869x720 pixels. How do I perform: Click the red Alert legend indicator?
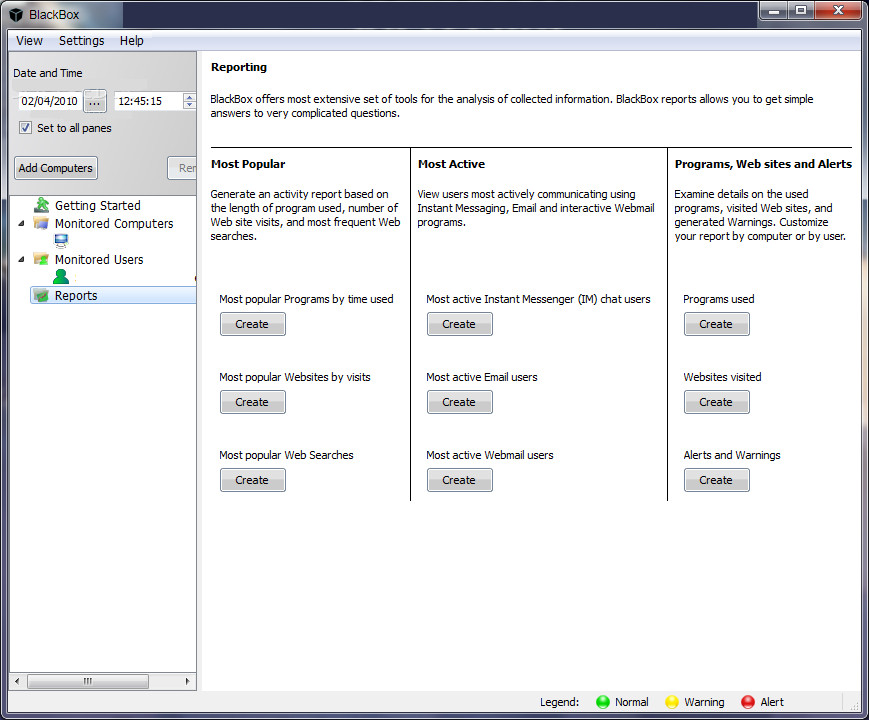748,702
